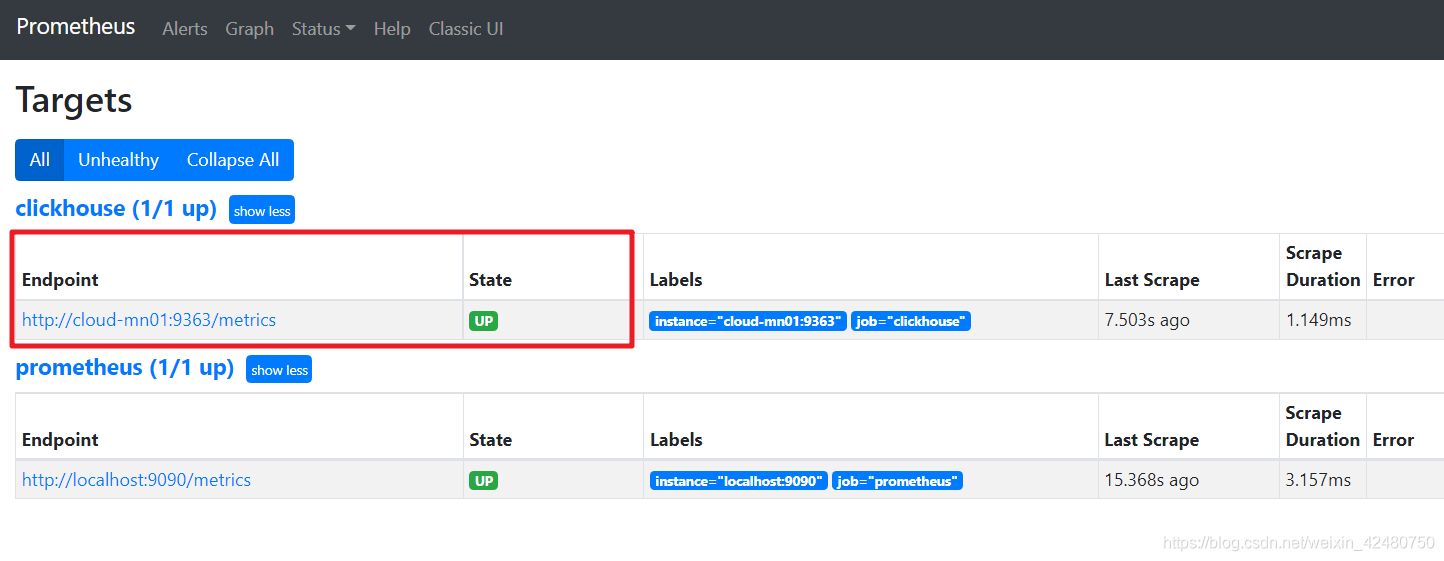Viewport: 1444px width, 561px height.
Task: Open the Graph page
Action: [x=249, y=29]
